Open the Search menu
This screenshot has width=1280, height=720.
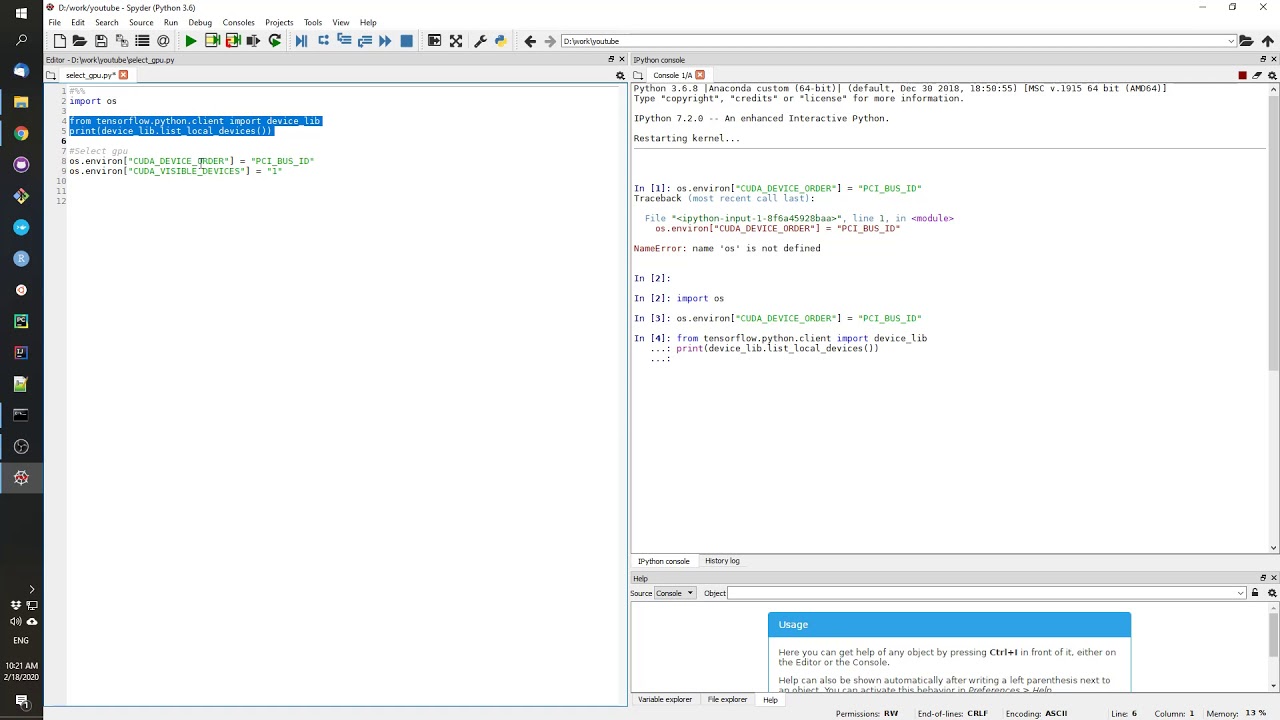tap(106, 22)
